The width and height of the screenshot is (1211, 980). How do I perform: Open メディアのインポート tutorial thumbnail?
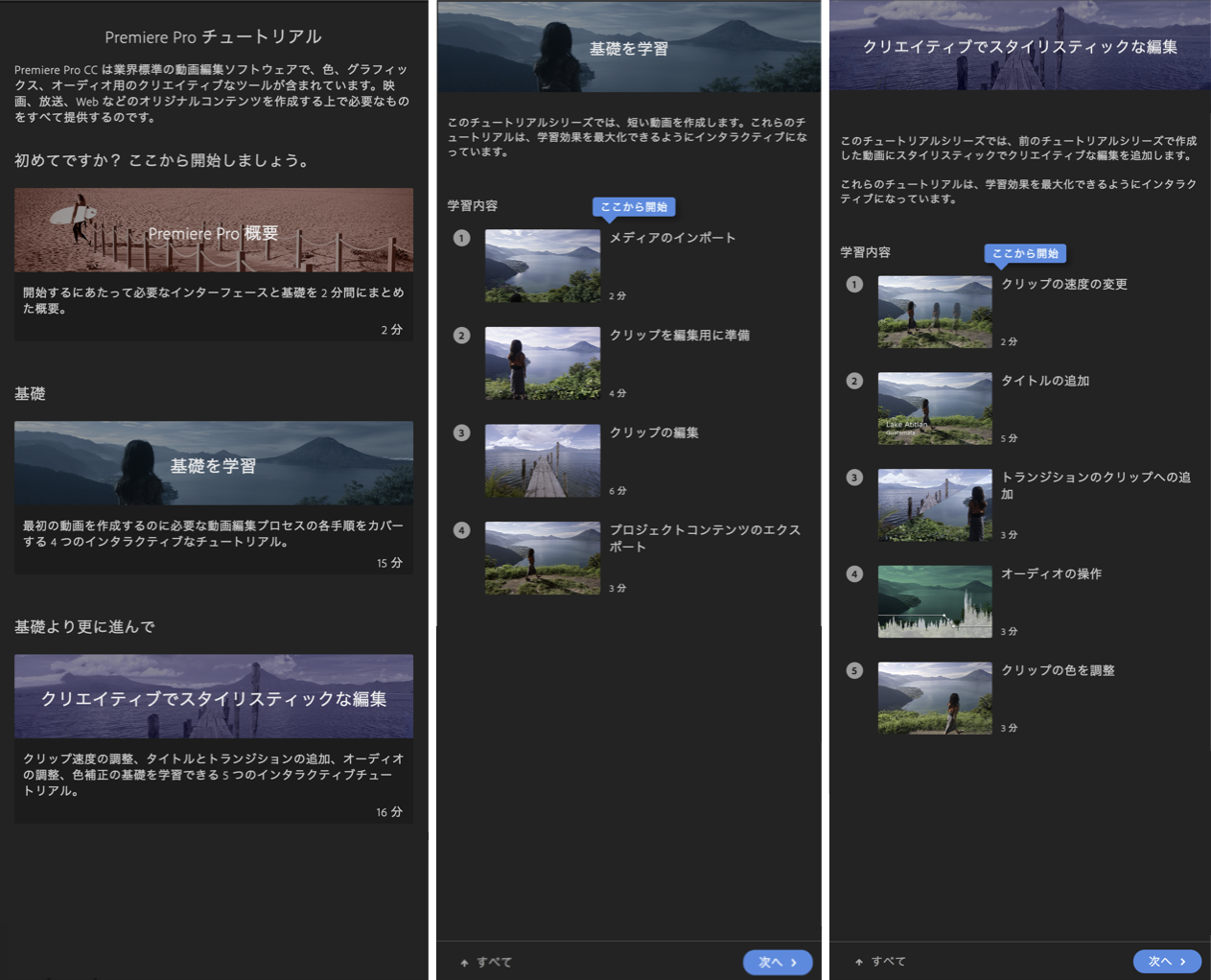click(543, 266)
